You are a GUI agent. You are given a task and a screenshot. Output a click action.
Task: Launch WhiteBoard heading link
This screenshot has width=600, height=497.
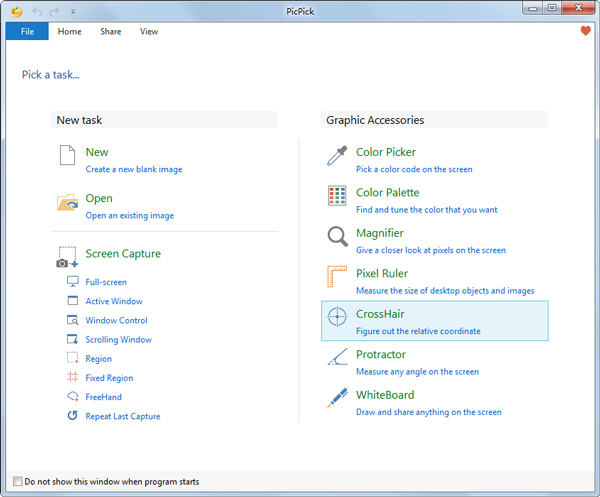385,395
